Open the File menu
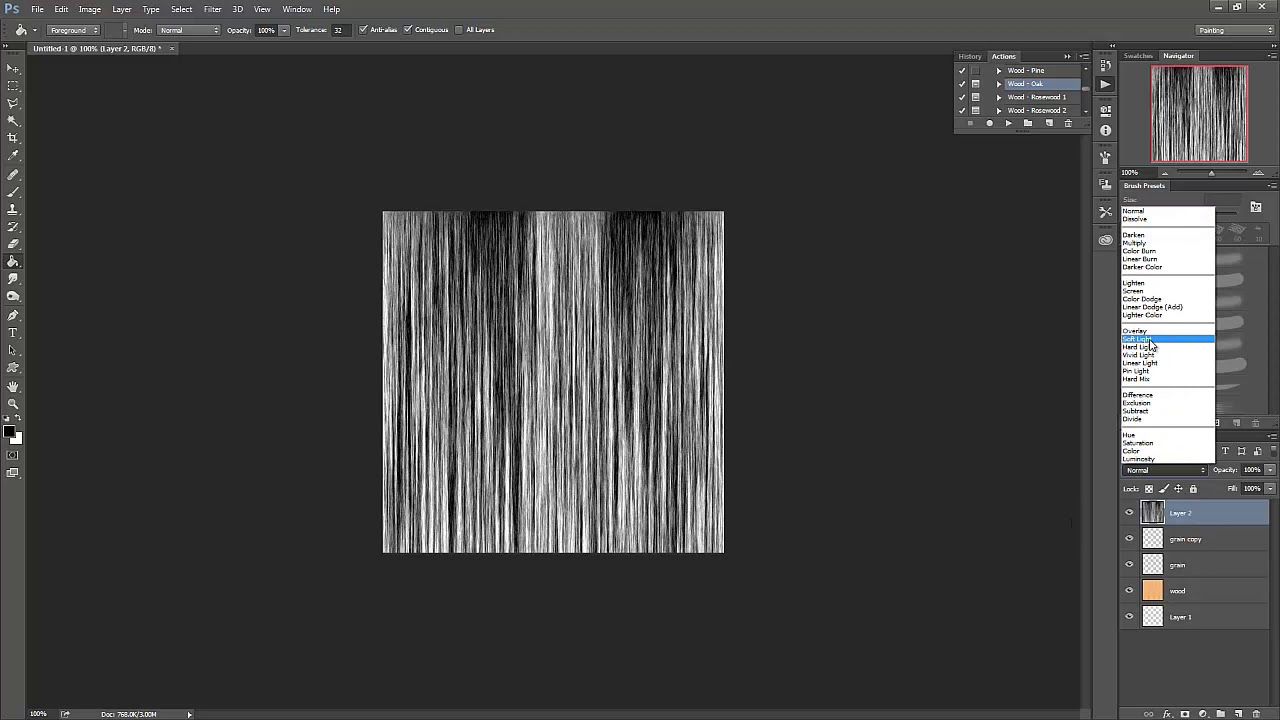The height and width of the screenshot is (720, 1280). click(x=37, y=9)
